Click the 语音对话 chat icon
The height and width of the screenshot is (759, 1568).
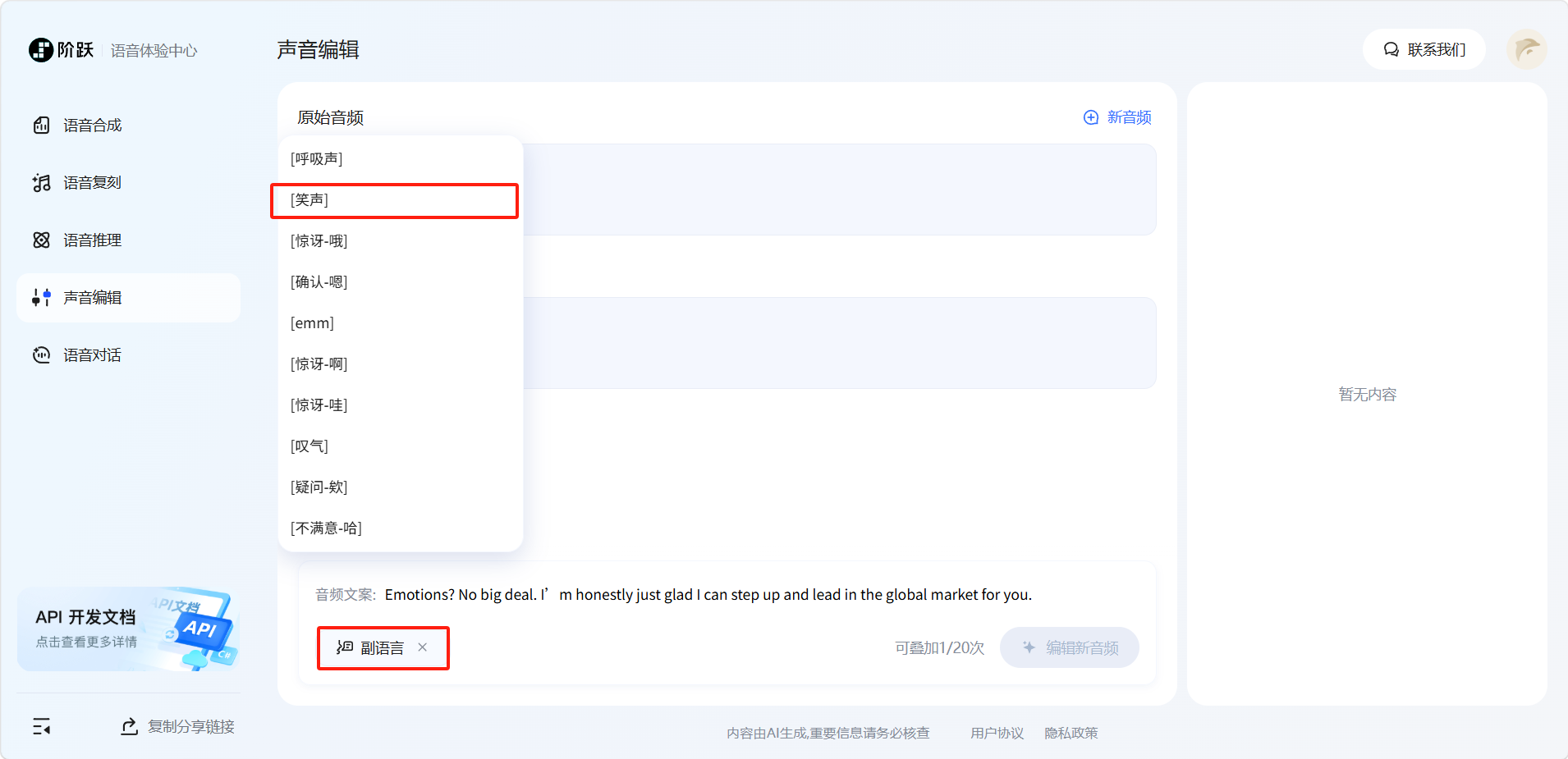[41, 355]
